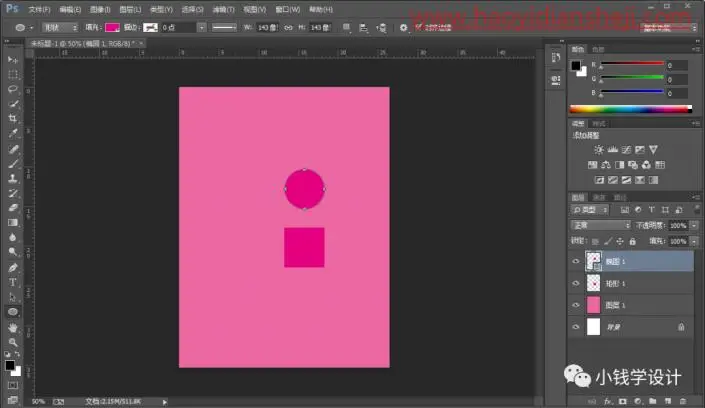The height and width of the screenshot is (408, 705).
Task: Add a Levels adjustment
Action: [x=612, y=150]
